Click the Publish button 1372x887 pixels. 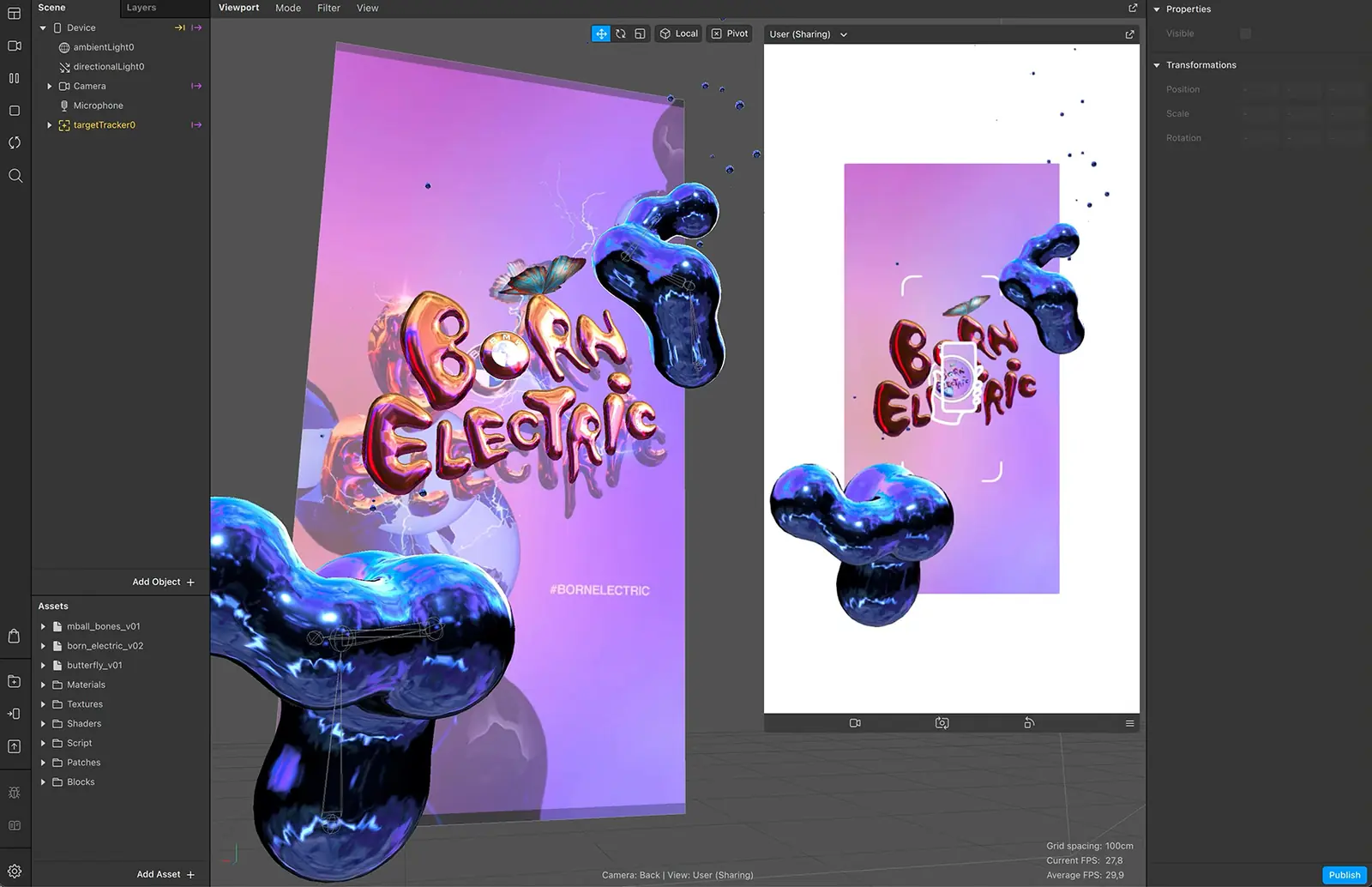coord(1344,875)
